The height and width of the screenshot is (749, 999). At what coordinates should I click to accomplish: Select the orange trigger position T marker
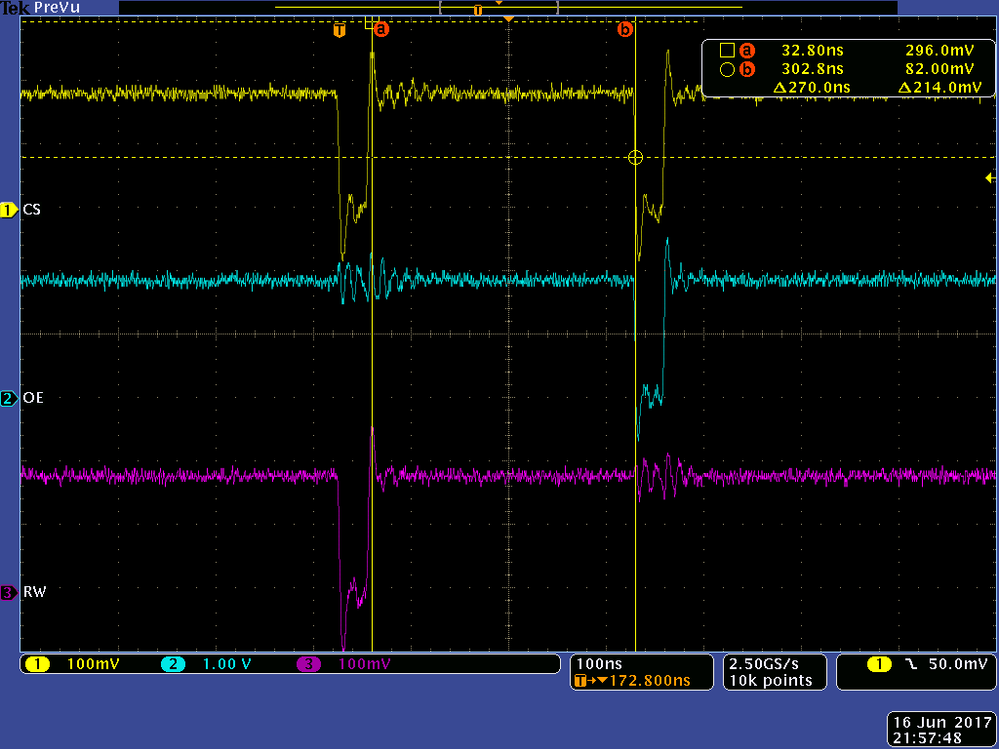[x=340, y=30]
